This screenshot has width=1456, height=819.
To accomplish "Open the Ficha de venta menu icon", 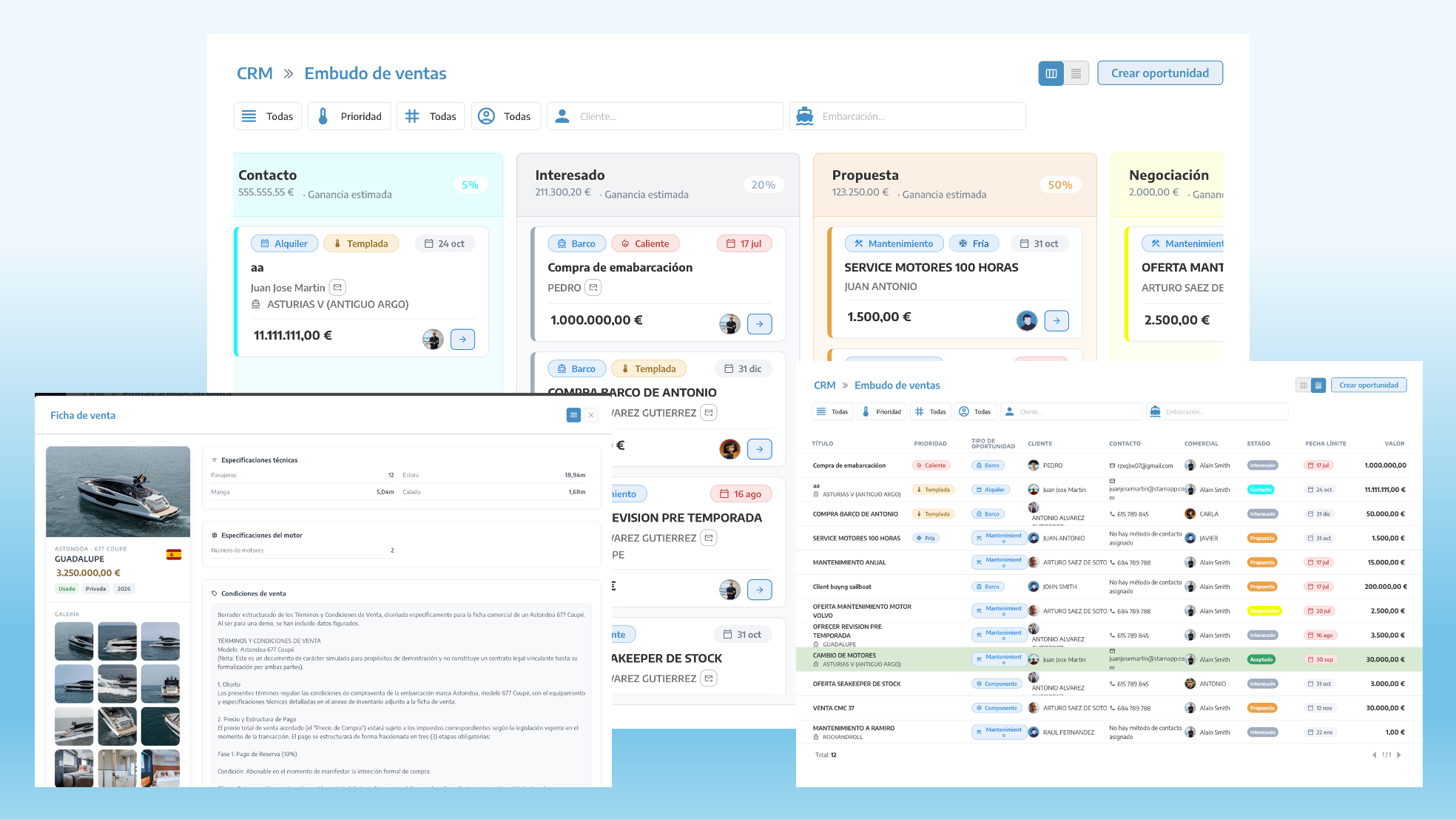I will [573, 415].
